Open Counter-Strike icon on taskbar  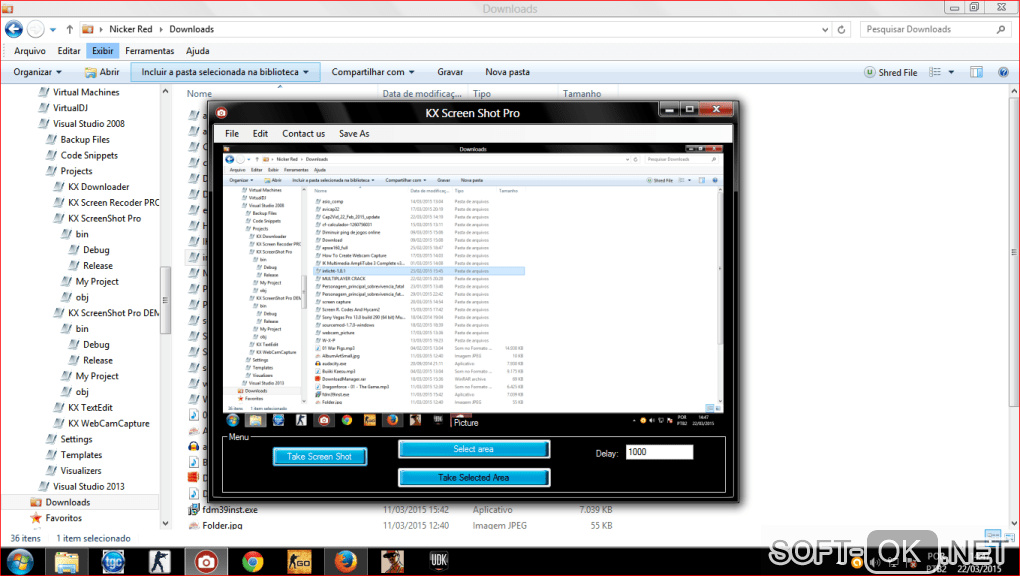(159, 562)
